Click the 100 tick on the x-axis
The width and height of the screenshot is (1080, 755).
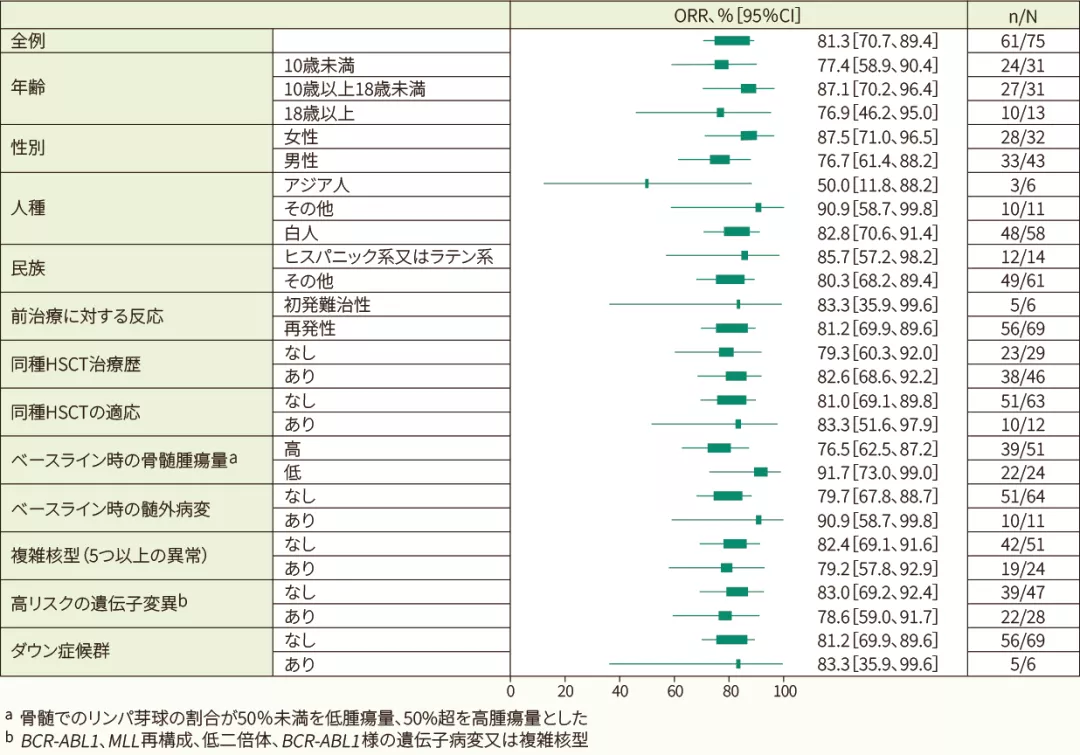click(784, 690)
